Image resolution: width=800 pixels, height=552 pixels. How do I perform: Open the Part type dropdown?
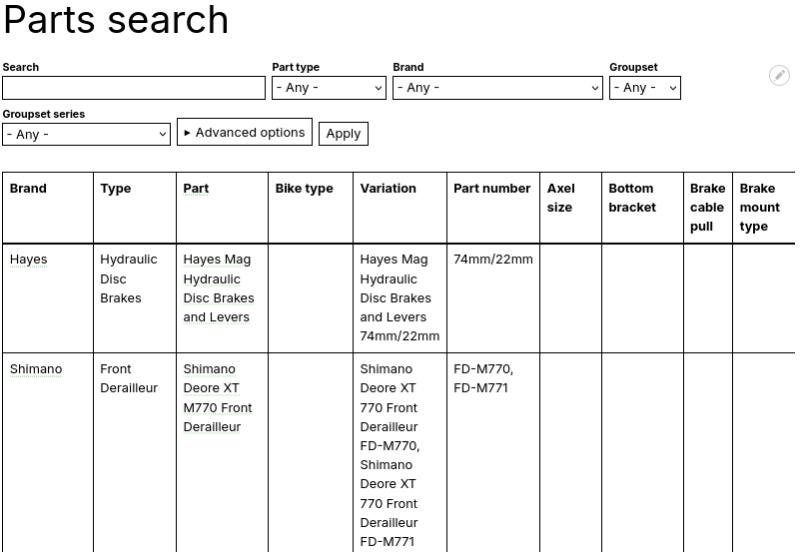coord(329,88)
